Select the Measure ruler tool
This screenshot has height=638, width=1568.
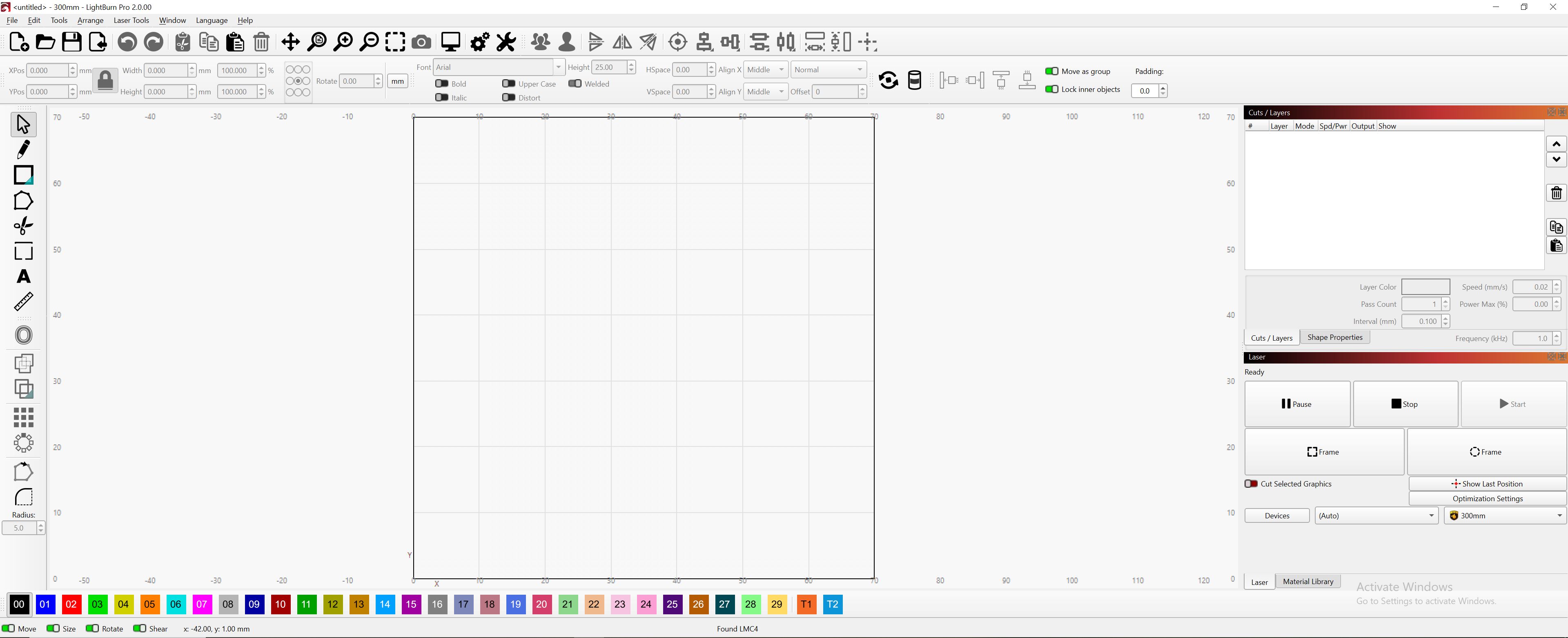[23, 301]
